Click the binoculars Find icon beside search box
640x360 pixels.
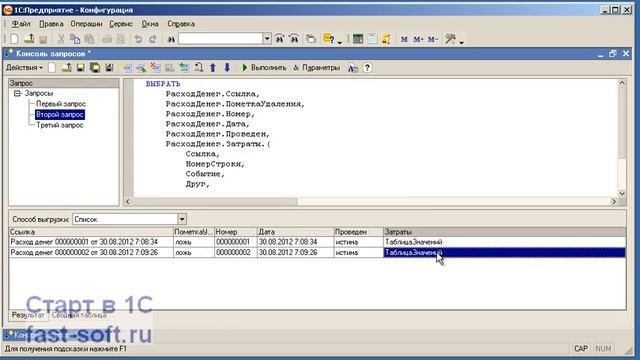pos(171,39)
